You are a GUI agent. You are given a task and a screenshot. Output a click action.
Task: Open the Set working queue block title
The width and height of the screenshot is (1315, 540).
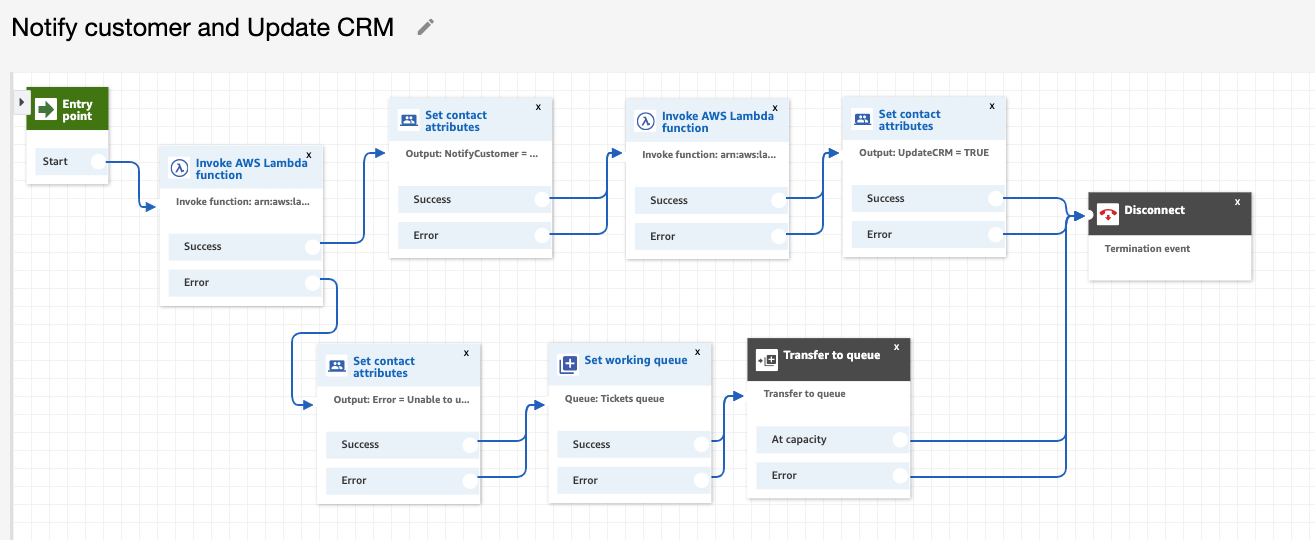point(636,360)
